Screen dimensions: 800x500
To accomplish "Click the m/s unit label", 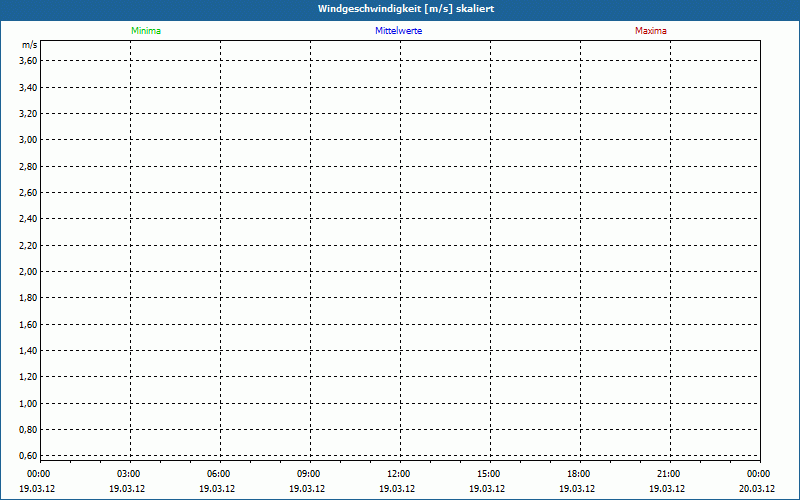I will 29,45.
